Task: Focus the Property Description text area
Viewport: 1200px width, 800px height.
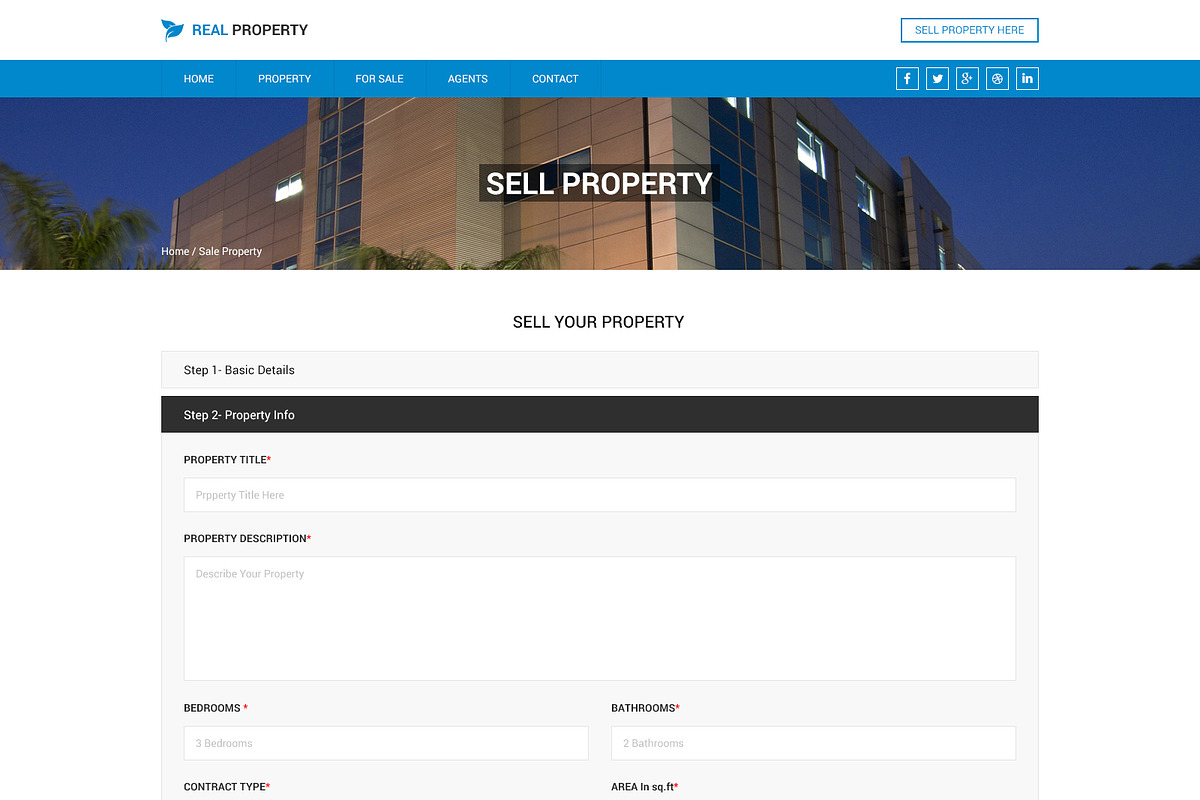Action: pyautogui.click(x=600, y=619)
